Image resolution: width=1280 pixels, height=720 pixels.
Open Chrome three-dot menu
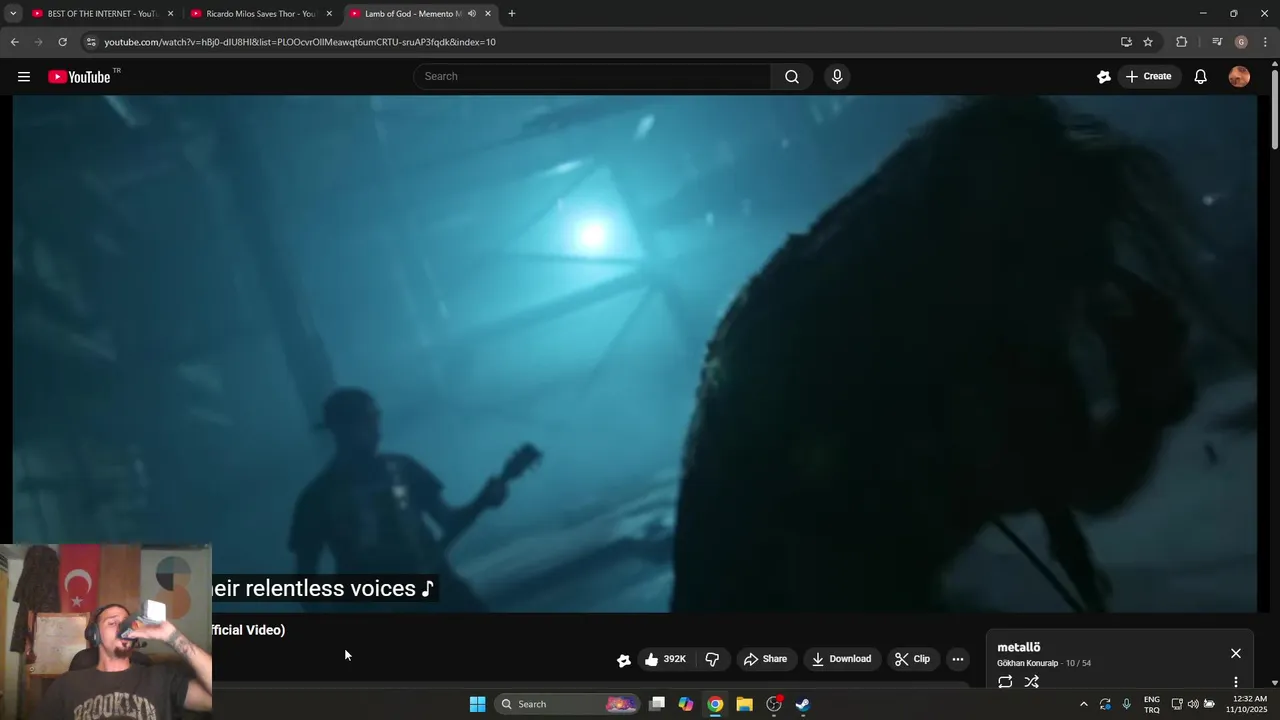point(1265,42)
